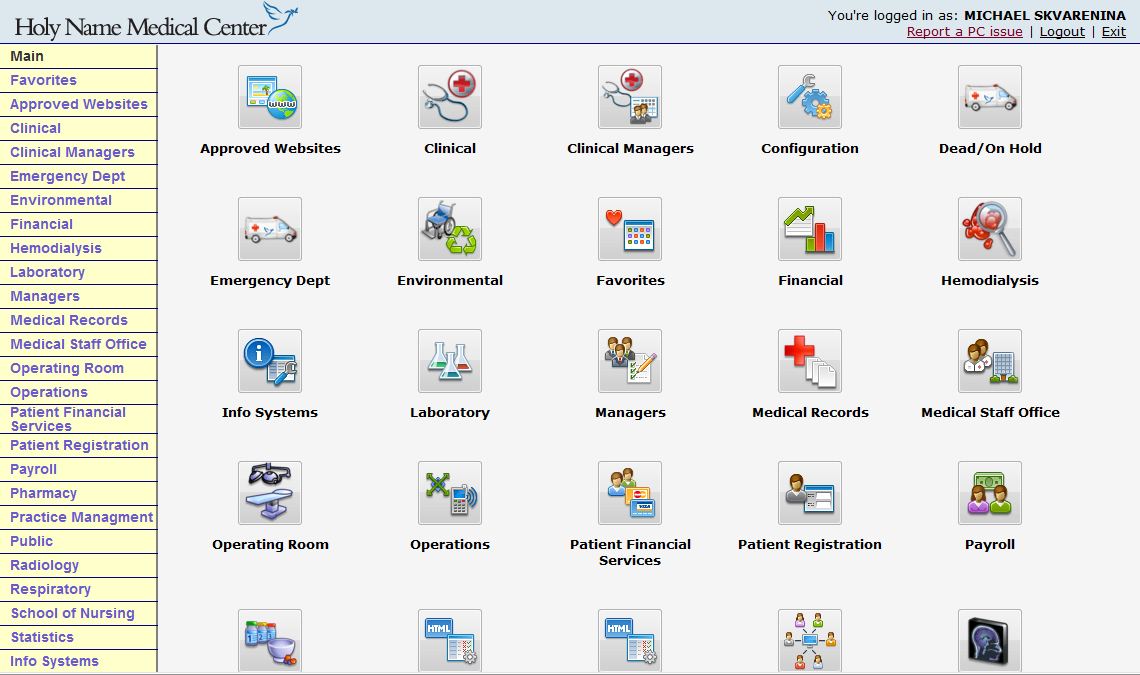Open Payroll from the sidebar menu
Screen dimensions: 1140x675
point(79,469)
